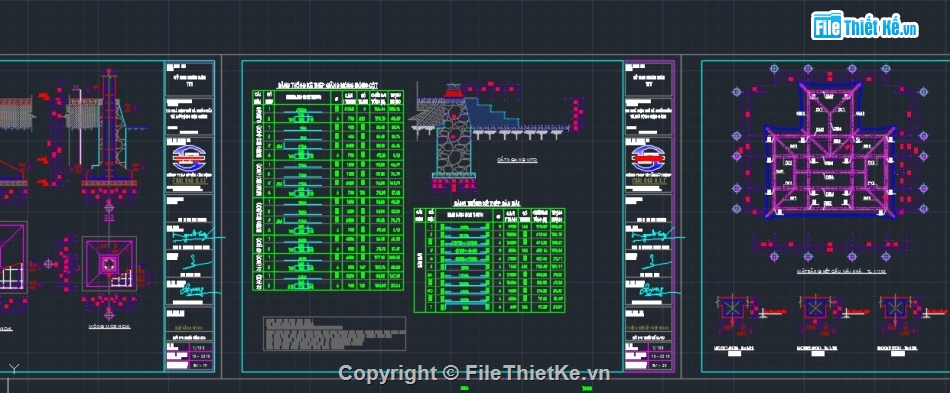Pick the magenta roof structure plan

(x=829, y=151)
